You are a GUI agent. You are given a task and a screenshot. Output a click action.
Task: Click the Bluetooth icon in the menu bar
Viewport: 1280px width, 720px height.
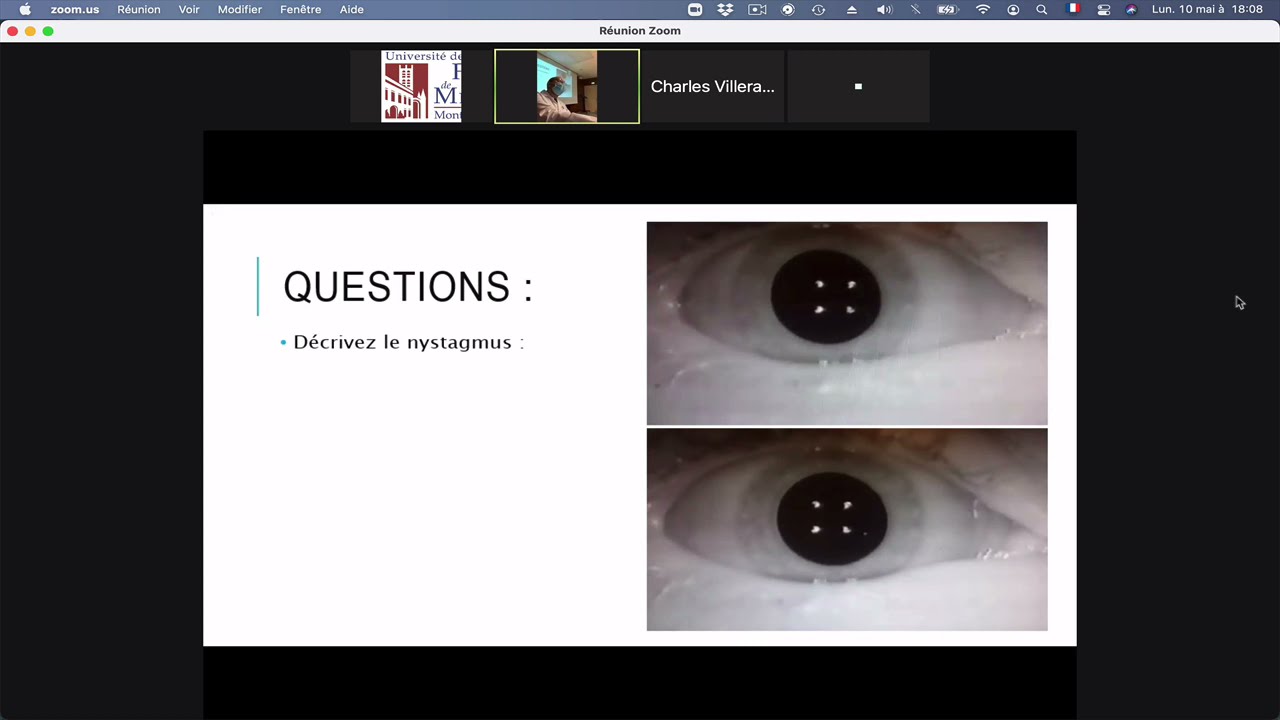(x=915, y=9)
